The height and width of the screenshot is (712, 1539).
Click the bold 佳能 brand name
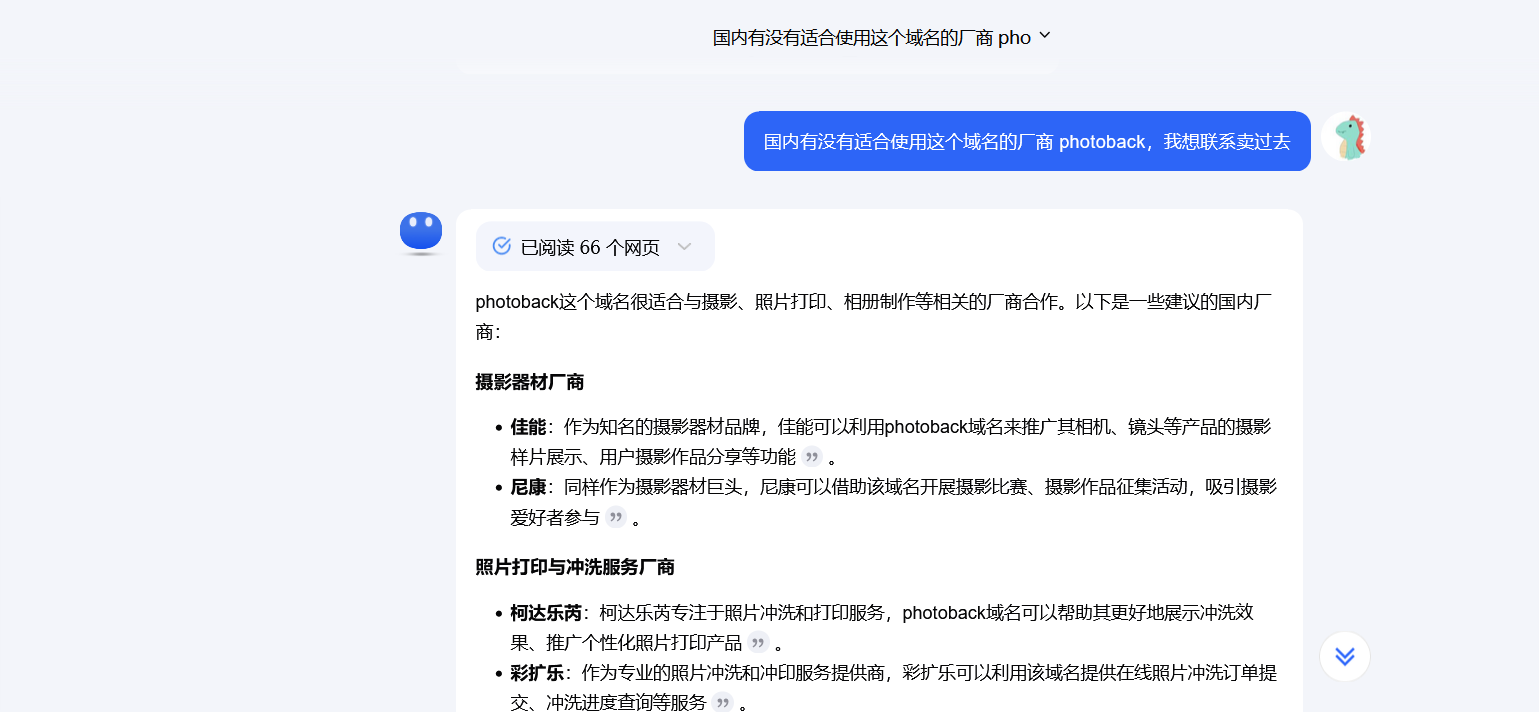528,427
